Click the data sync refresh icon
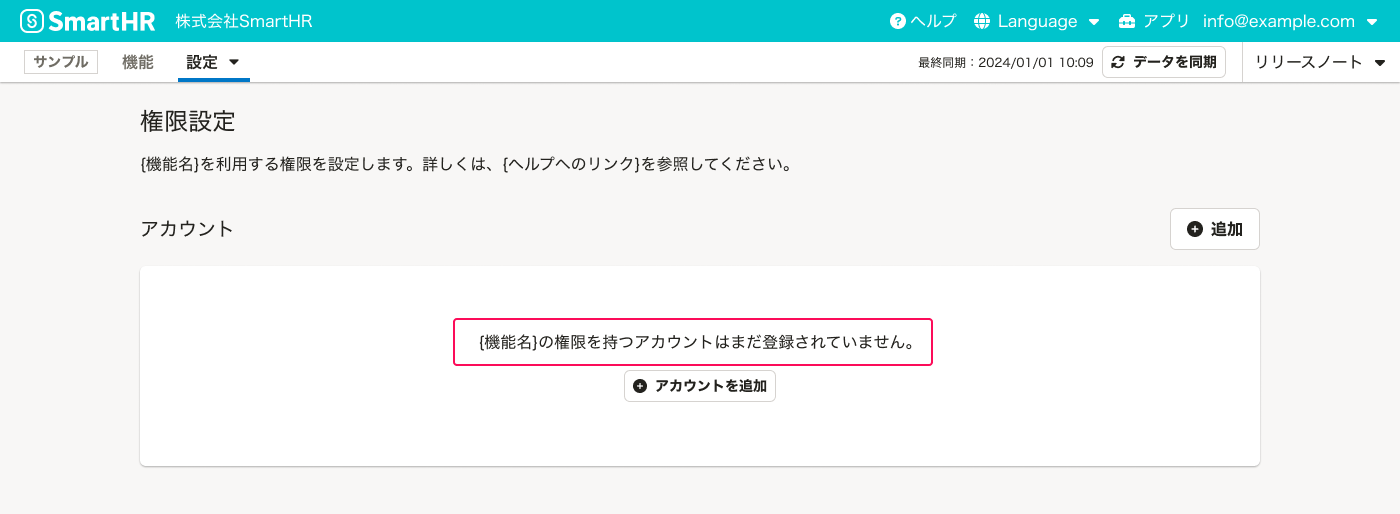1400x514 pixels. tap(1118, 62)
